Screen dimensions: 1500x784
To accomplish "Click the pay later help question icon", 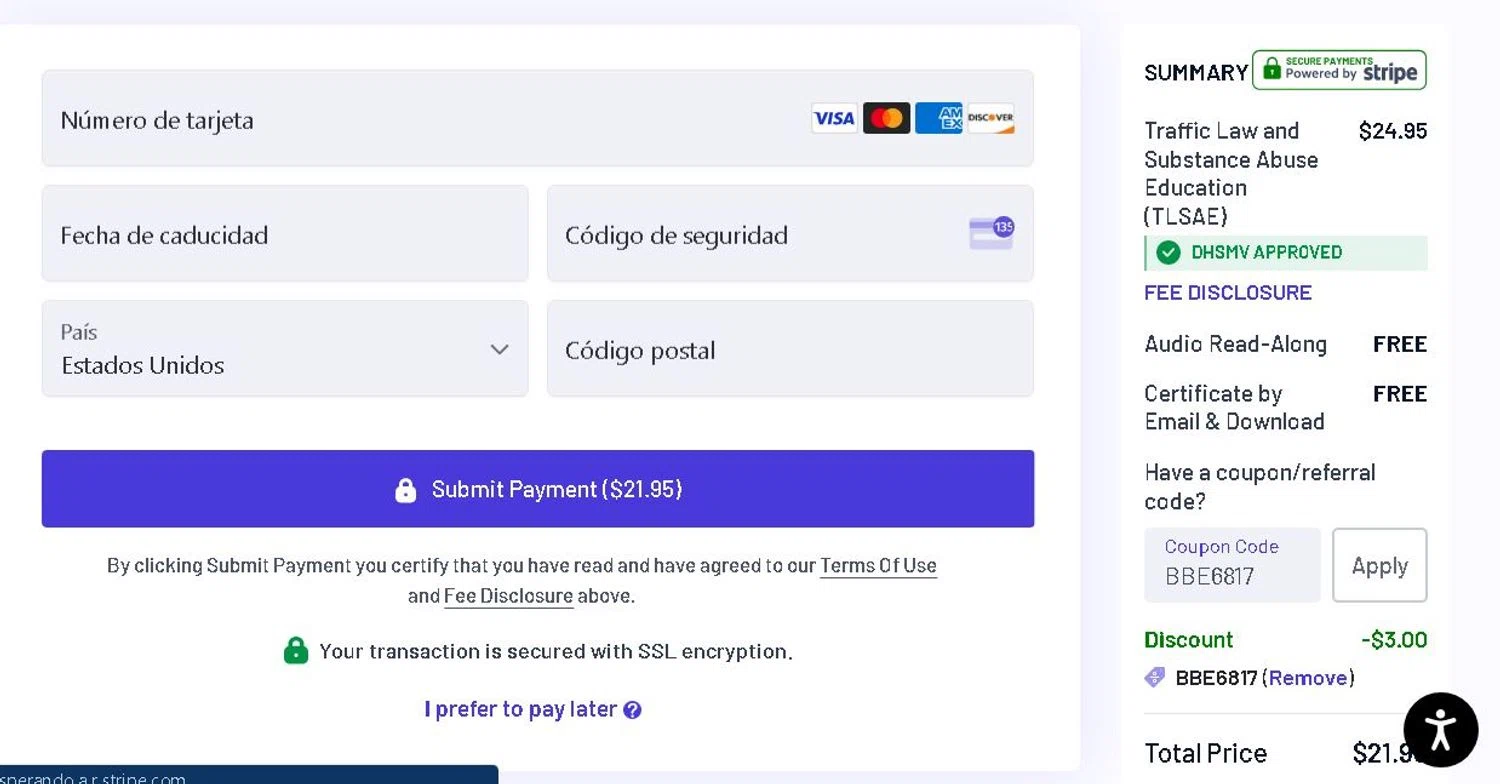I will (x=632, y=710).
